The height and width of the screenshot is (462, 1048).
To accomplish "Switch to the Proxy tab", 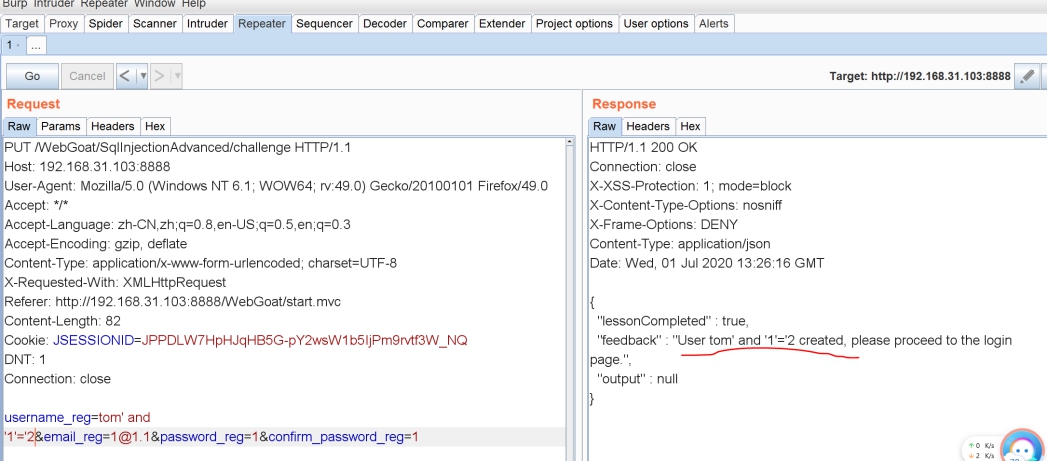I will pyautogui.click(x=64, y=23).
